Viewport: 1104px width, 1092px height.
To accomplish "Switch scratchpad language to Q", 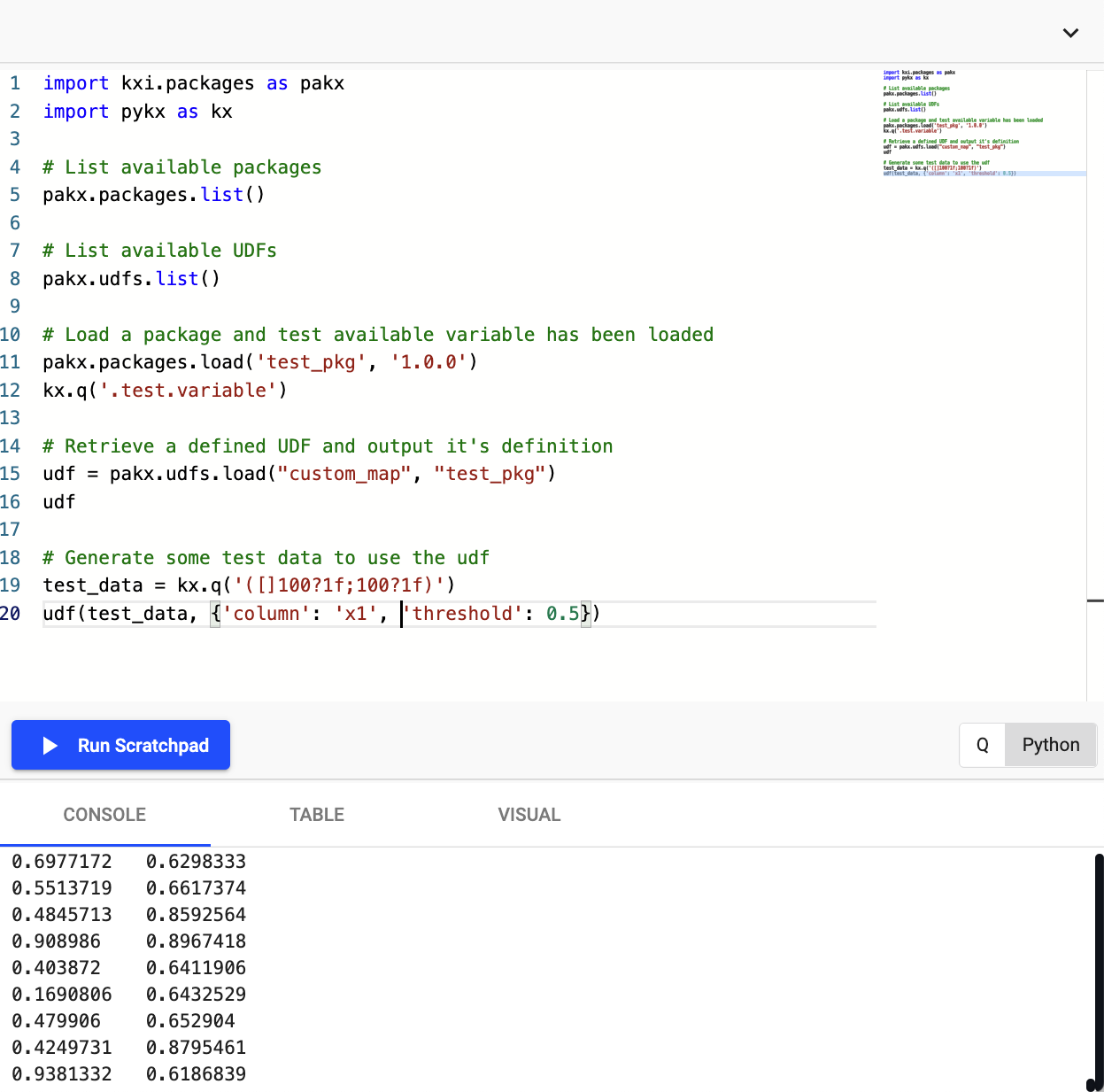I will (982, 745).
